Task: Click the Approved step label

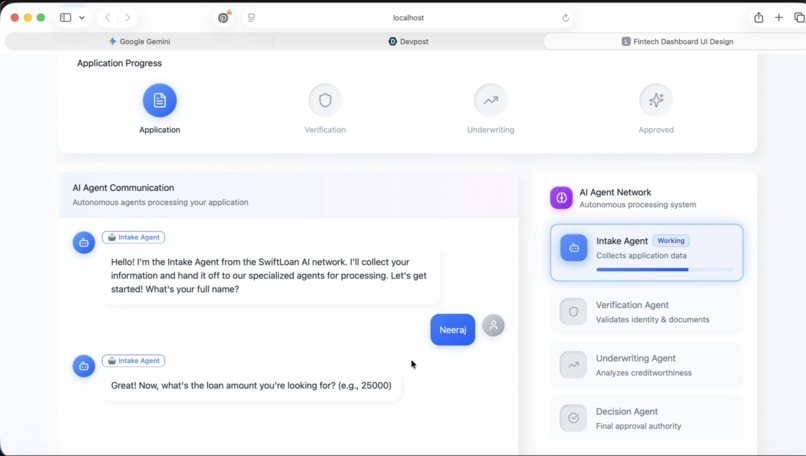Action: tap(656, 130)
